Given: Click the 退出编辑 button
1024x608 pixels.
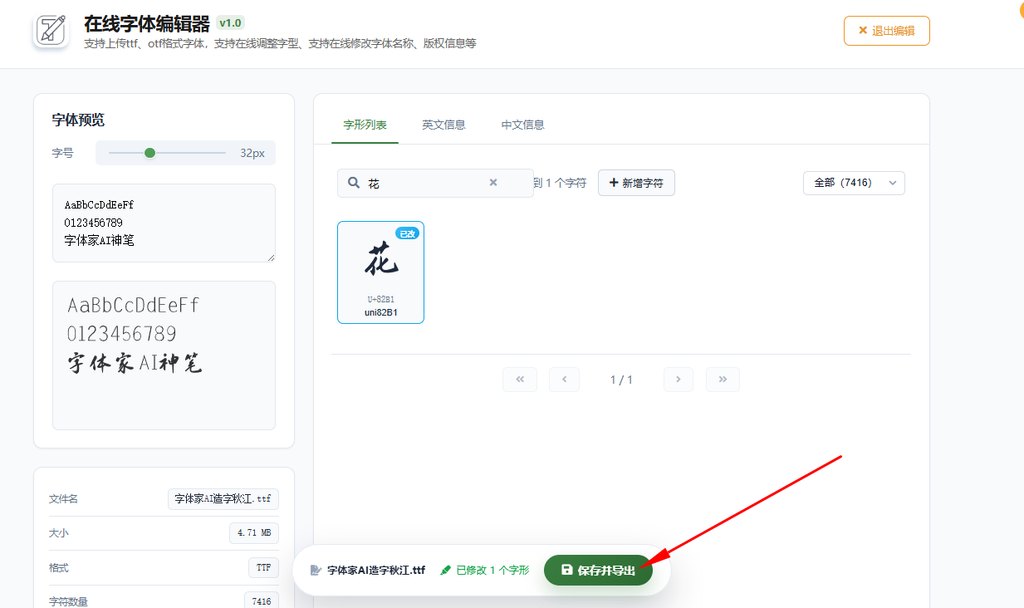Looking at the screenshot, I should point(886,31).
